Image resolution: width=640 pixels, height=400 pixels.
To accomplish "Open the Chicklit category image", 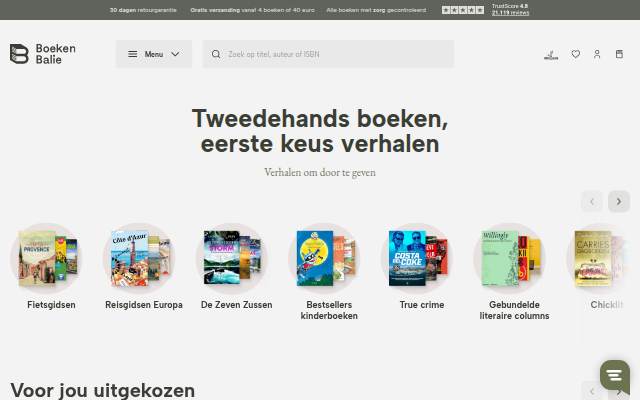I will point(598,258).
